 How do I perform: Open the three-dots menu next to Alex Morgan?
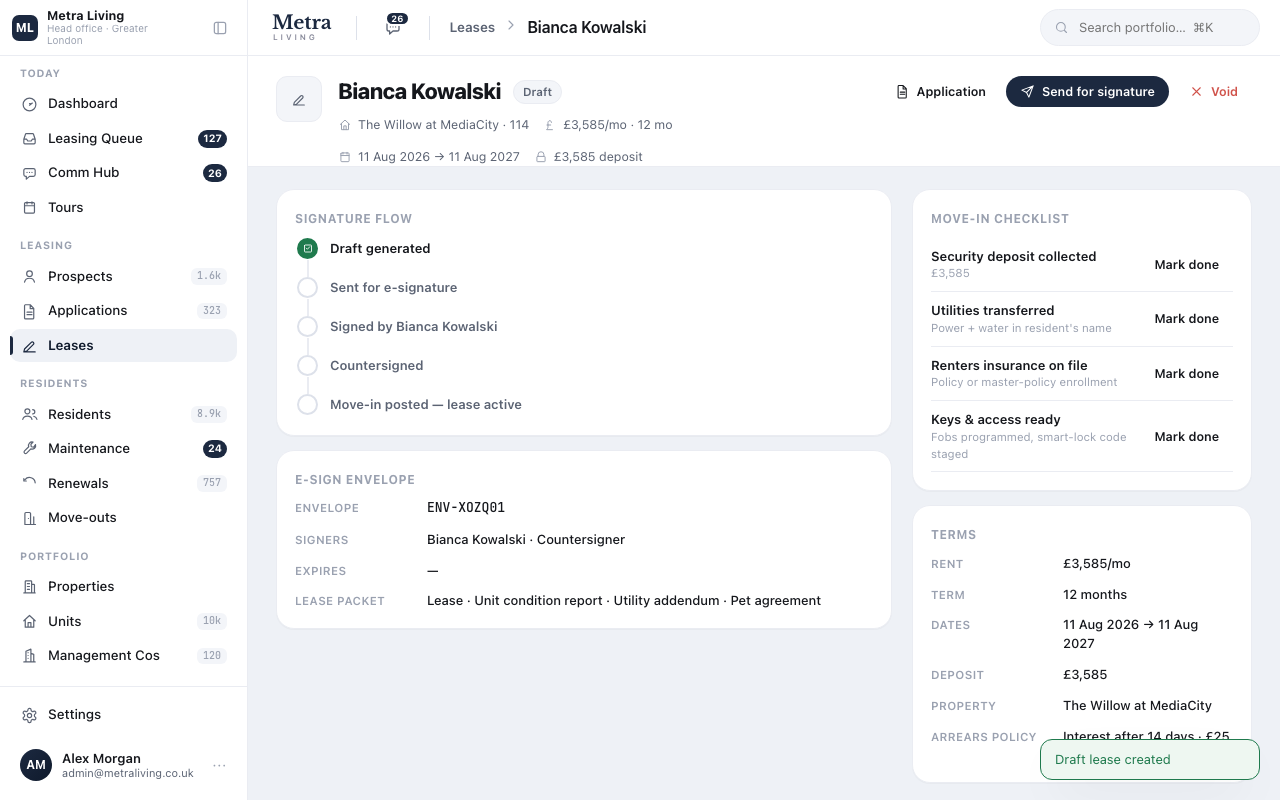[219, 766]
